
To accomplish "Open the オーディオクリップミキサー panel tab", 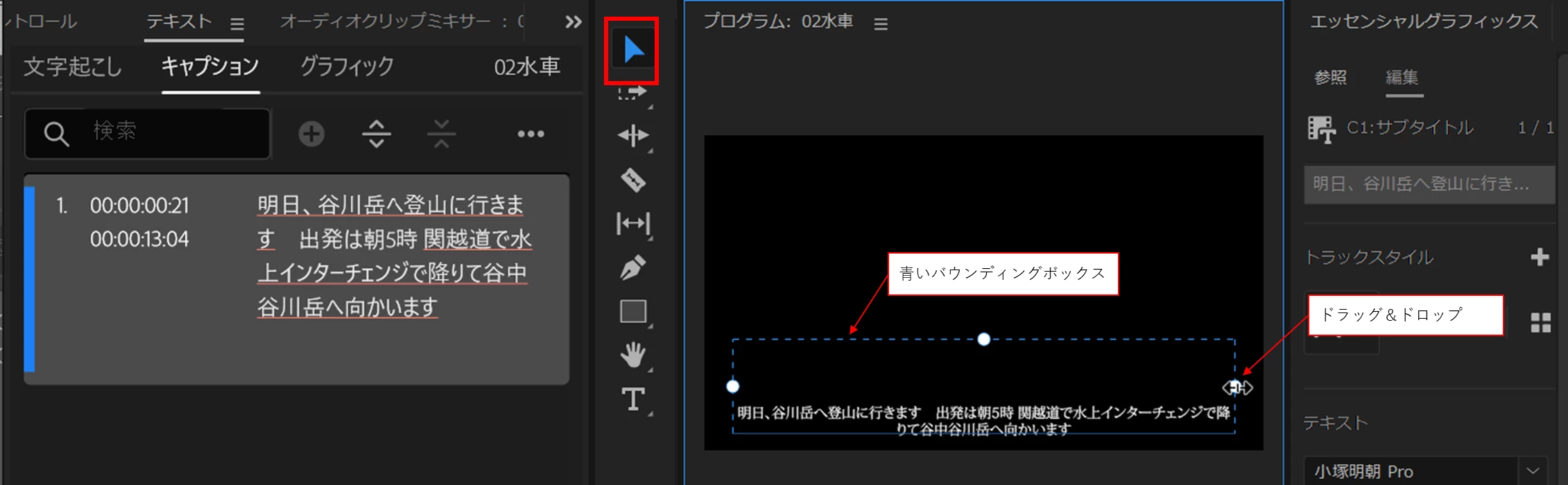I will [402, 22].
